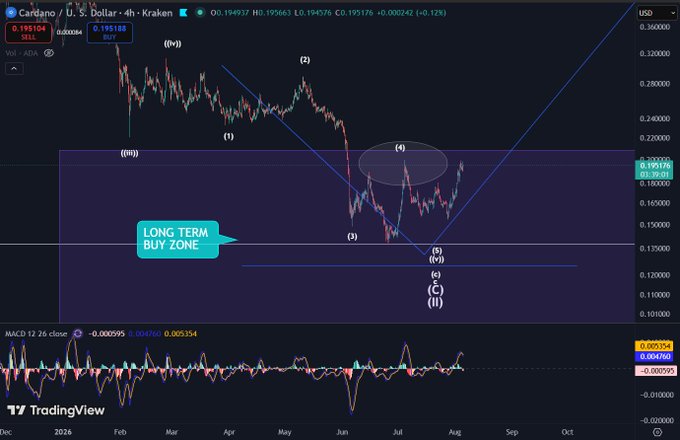Click the ((iv)) wave label

click(173, 43)
